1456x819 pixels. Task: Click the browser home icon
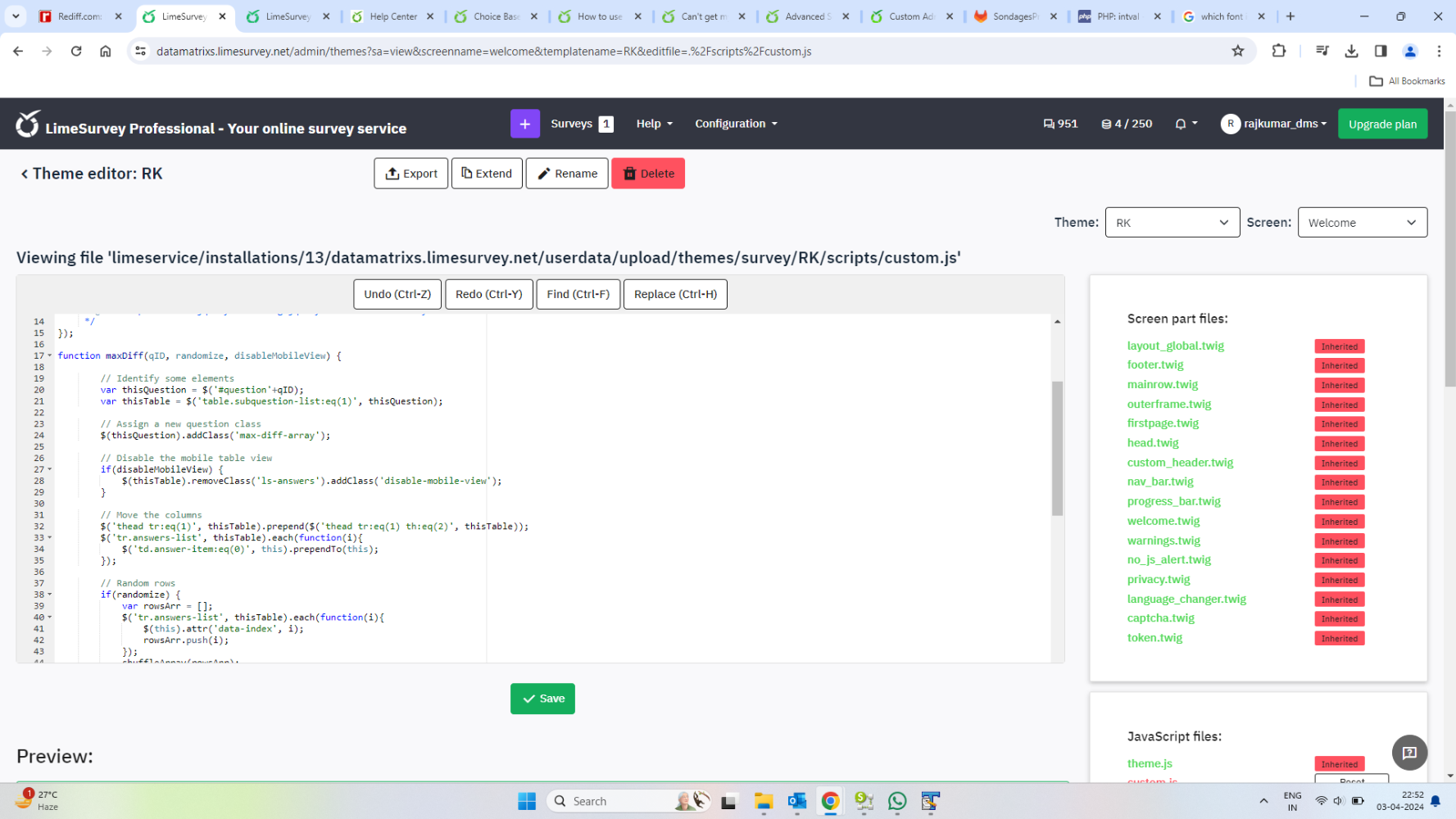tap(106, 51)
